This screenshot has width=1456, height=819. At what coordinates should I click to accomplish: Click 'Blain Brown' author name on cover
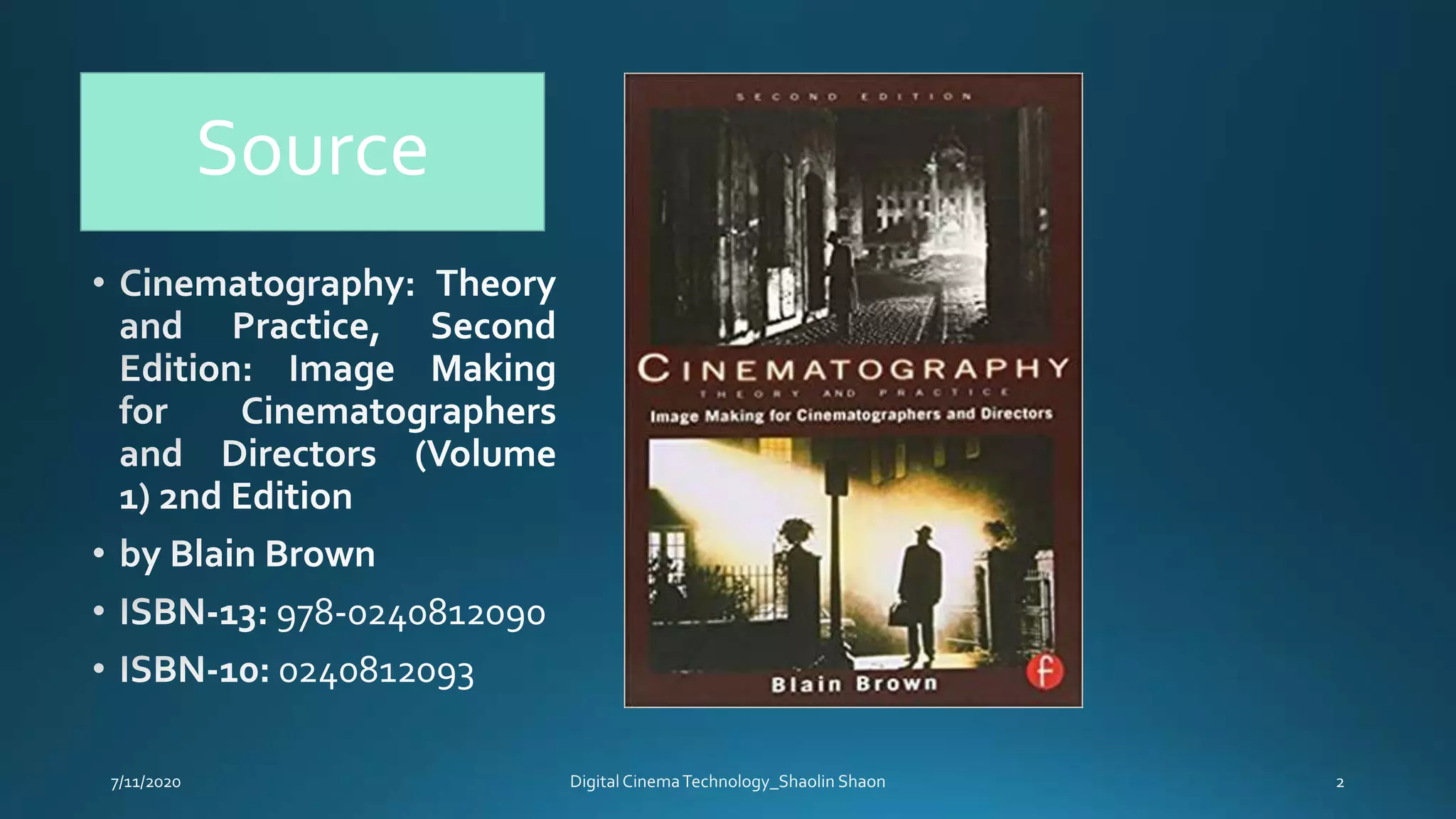click(854, 684)
